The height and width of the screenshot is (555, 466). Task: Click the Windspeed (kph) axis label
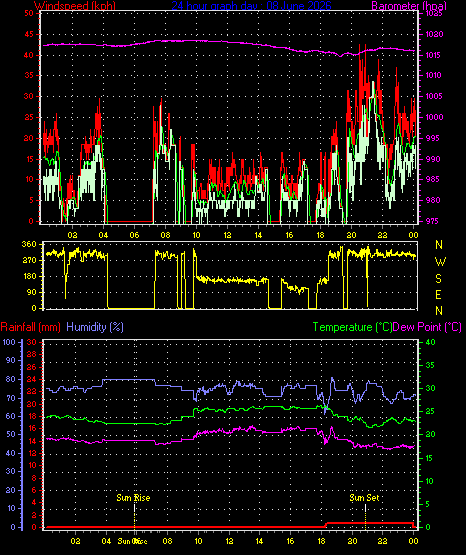point(75,5)
